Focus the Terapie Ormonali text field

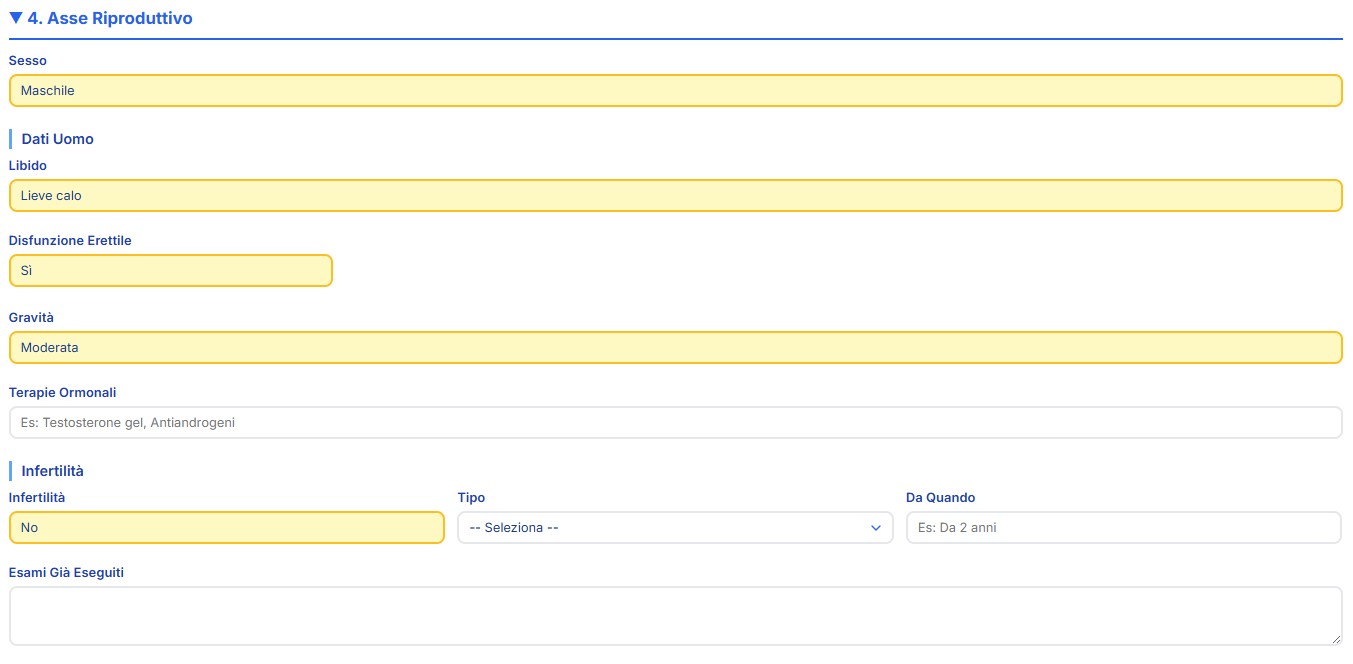[675, 423]
